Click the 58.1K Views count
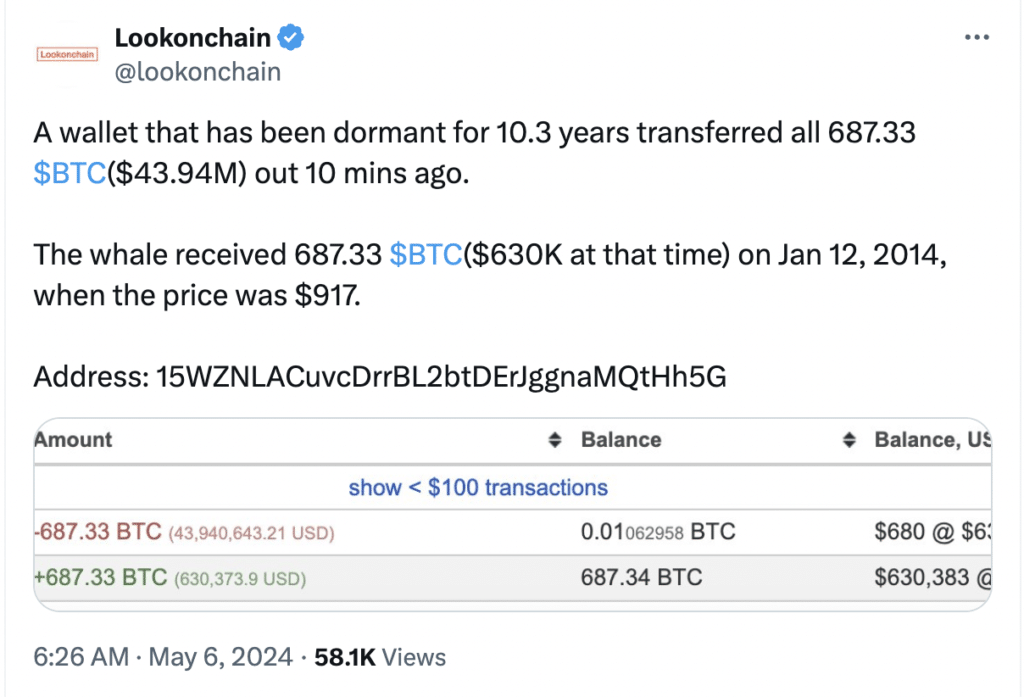 (x=380, y=657)
